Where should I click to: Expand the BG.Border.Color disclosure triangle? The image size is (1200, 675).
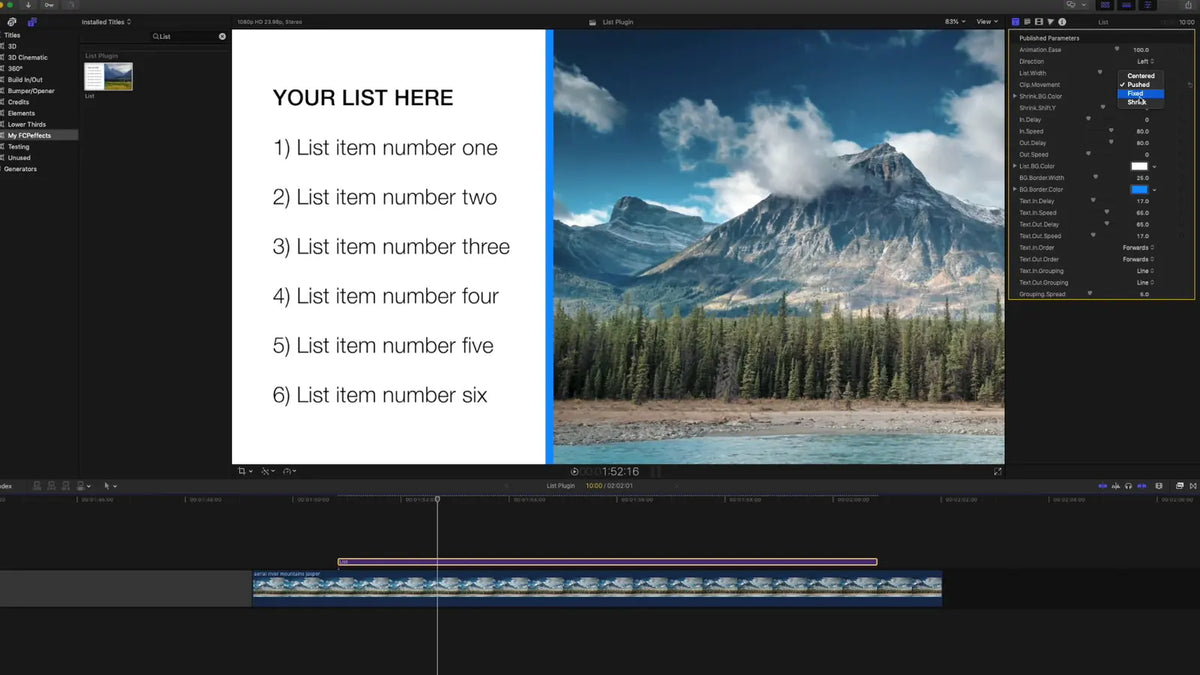coord(1015,190)
